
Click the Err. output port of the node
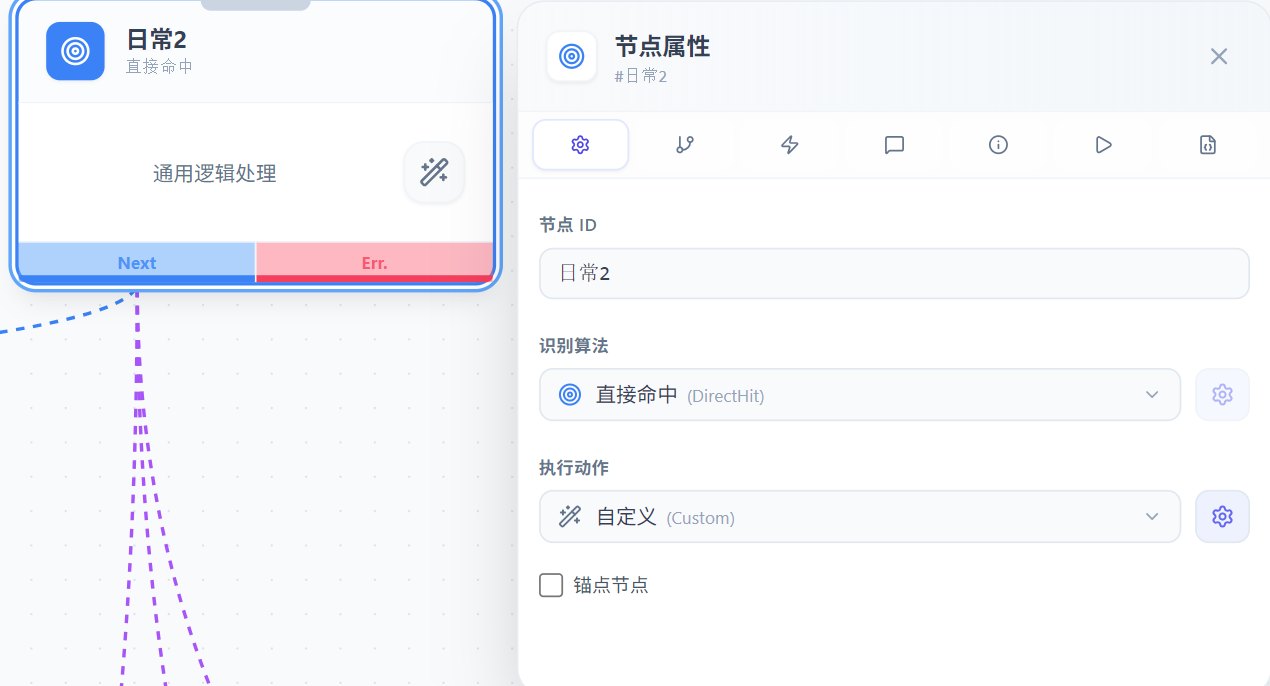[375, 263]
